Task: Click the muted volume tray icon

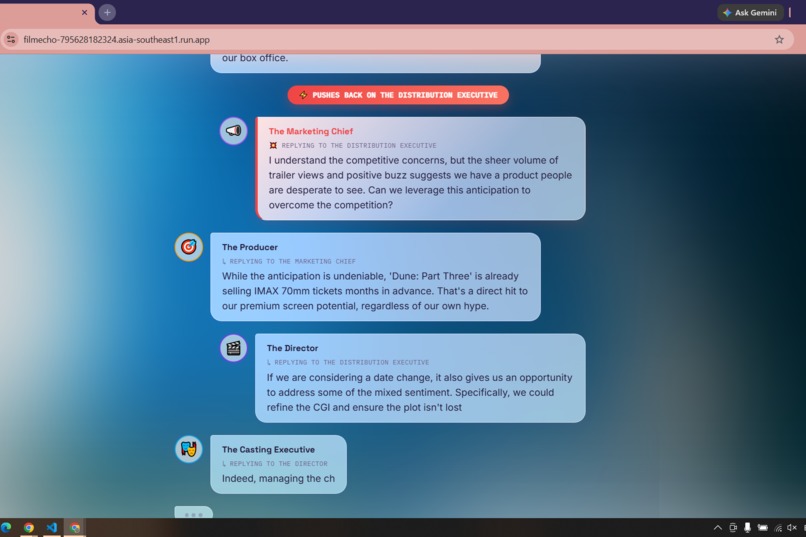Action: pyautogui.click(x=792, y=527)
